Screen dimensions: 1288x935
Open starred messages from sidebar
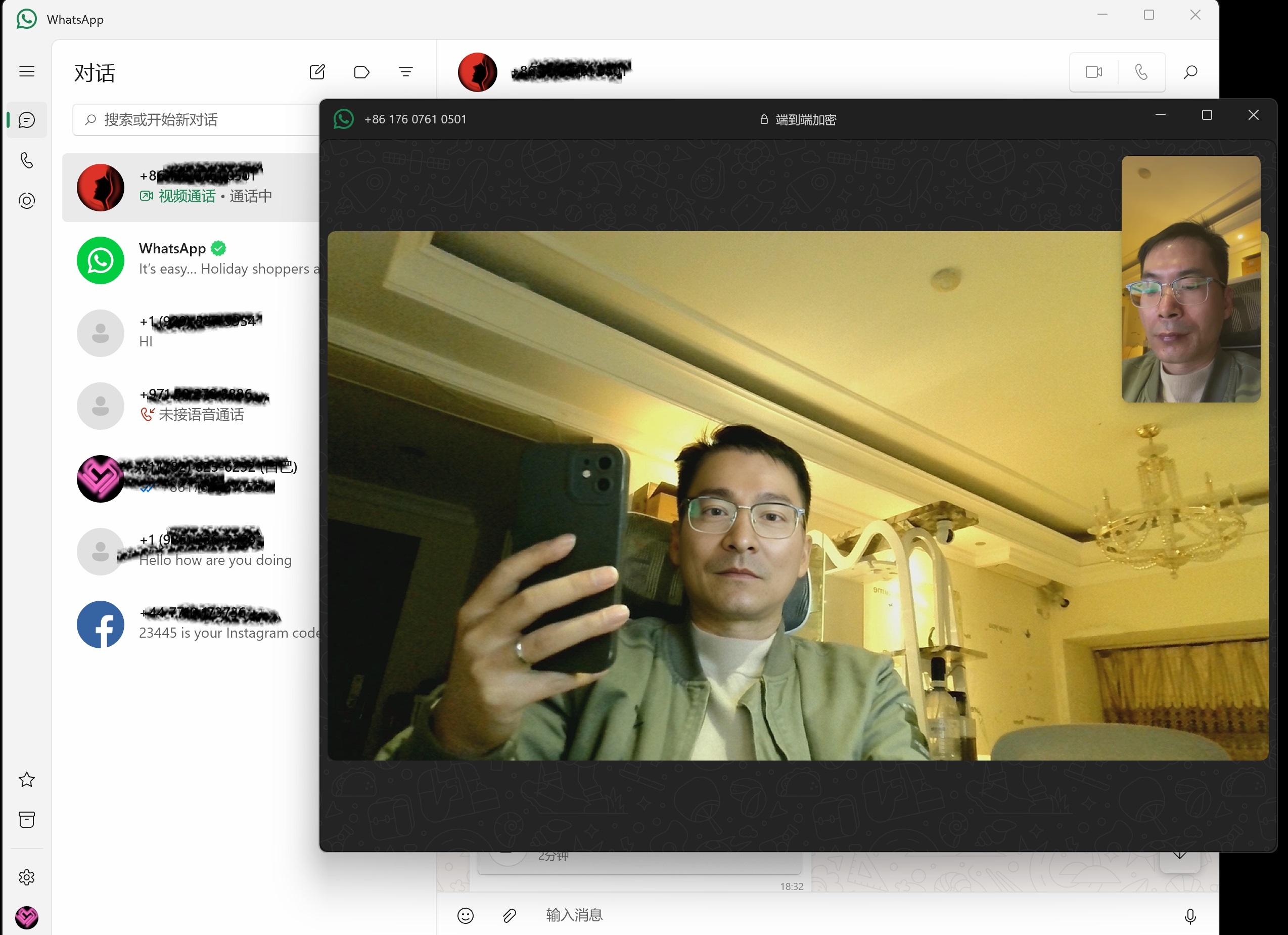tap(27, 779)
